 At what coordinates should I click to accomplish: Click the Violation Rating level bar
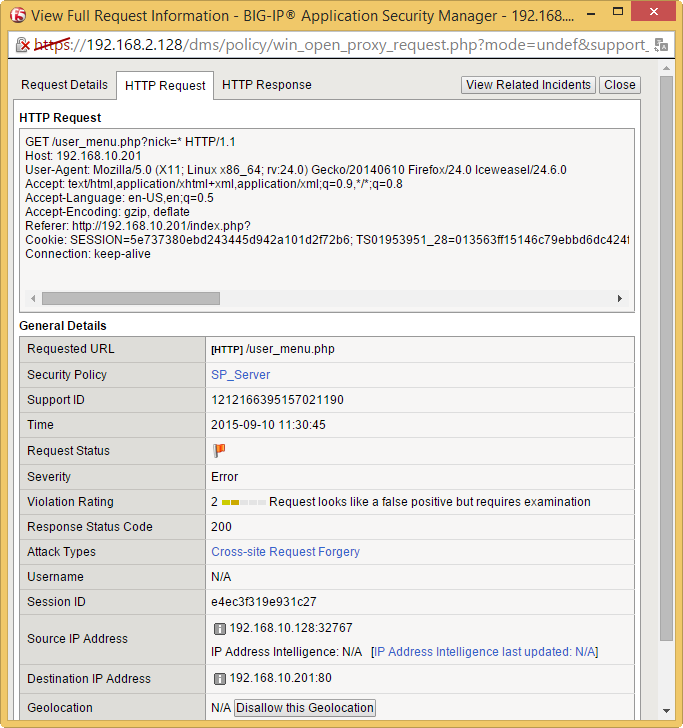click(x=243, y=502)
